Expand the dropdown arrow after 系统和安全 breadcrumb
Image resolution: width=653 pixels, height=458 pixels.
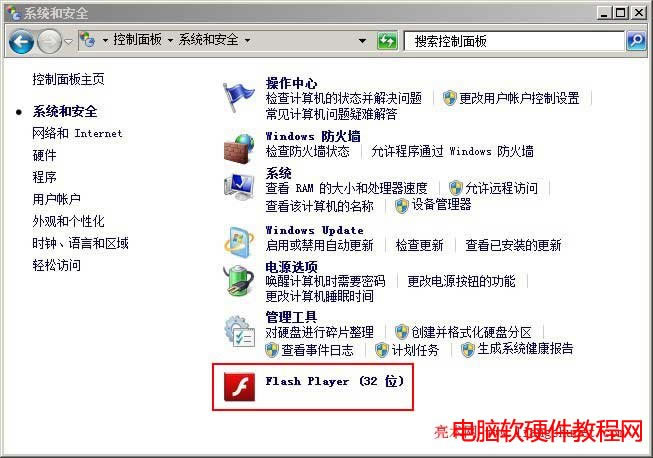click(x=247, y=40)
